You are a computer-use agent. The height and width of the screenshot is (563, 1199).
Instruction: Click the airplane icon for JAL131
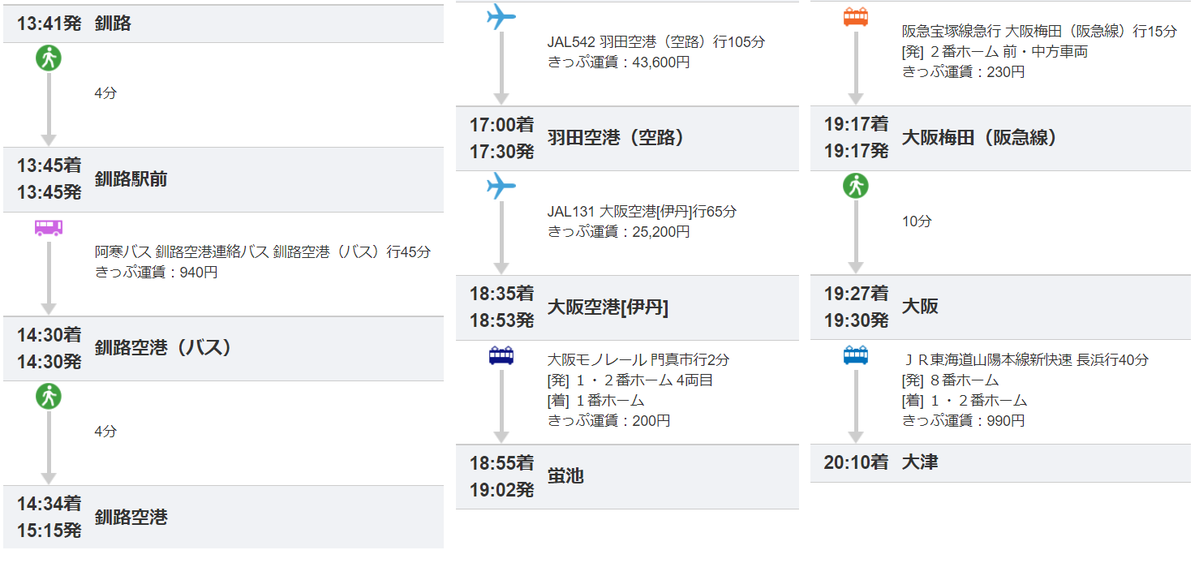[x=501, y=186]
